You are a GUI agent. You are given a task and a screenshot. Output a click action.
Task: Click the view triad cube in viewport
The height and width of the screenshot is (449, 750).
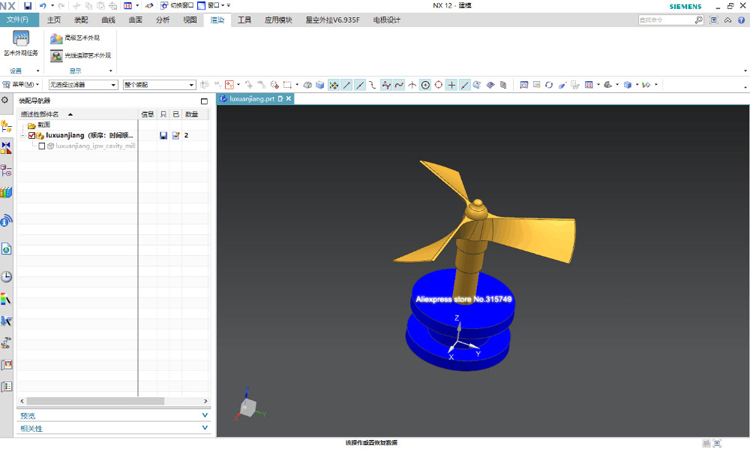click(248, 407)
